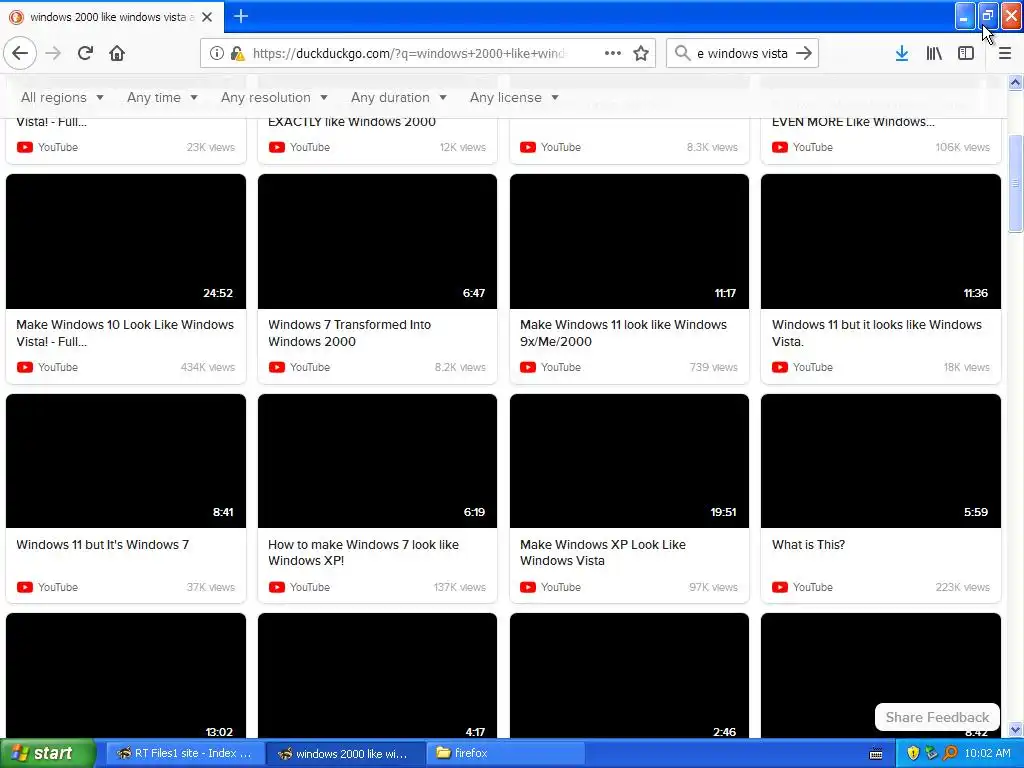This screenshot has height=768, width=1024.
Task: Switch to RT Files1 site taskbar window
Action: click(184, 753)
